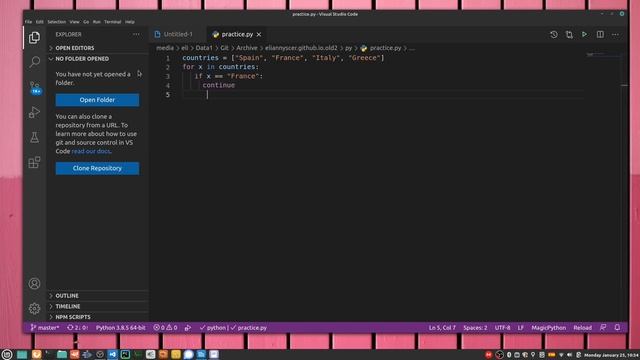Change language mode MagicPython

click(549, 327)
